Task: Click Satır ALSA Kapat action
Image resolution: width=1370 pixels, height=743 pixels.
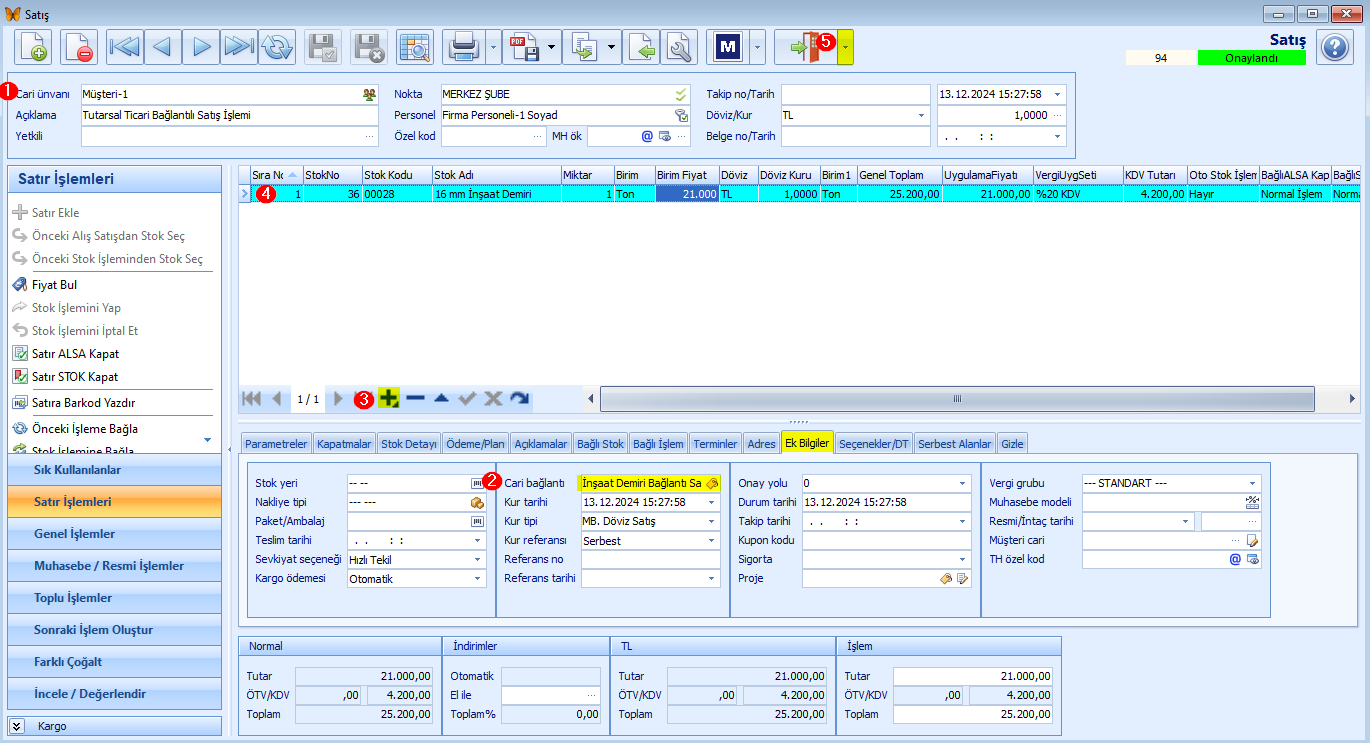Action: click(75, 354)
